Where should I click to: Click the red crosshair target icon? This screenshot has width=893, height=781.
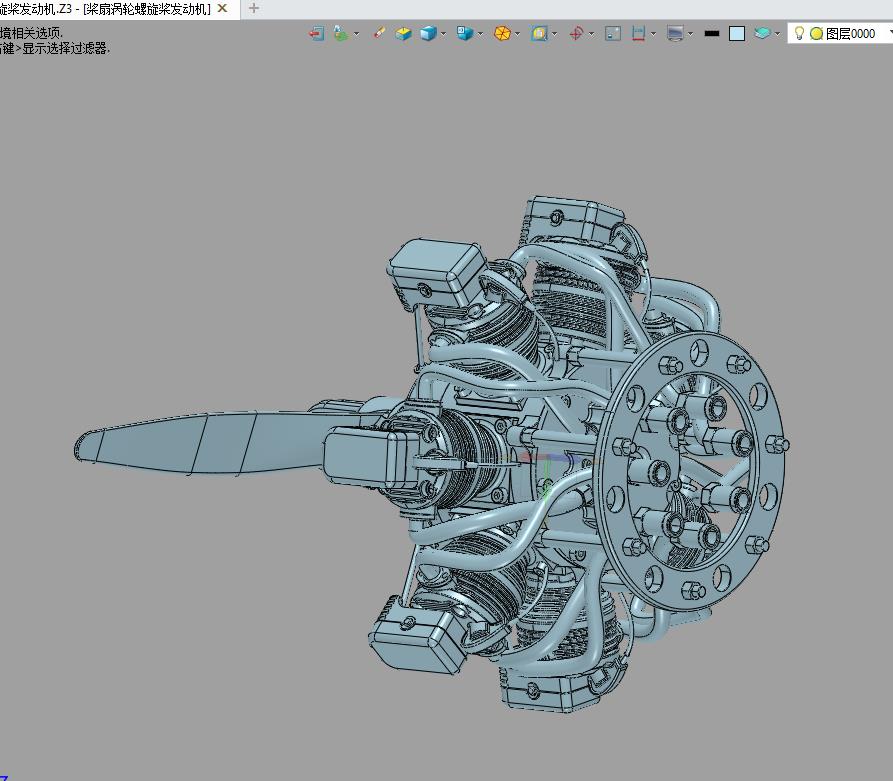tap(576, 34)
